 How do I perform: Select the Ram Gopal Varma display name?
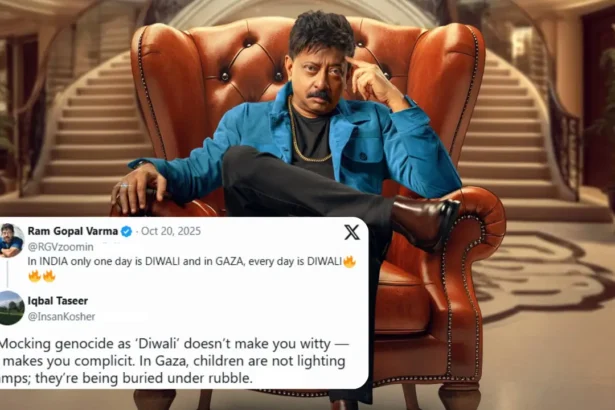73,231
